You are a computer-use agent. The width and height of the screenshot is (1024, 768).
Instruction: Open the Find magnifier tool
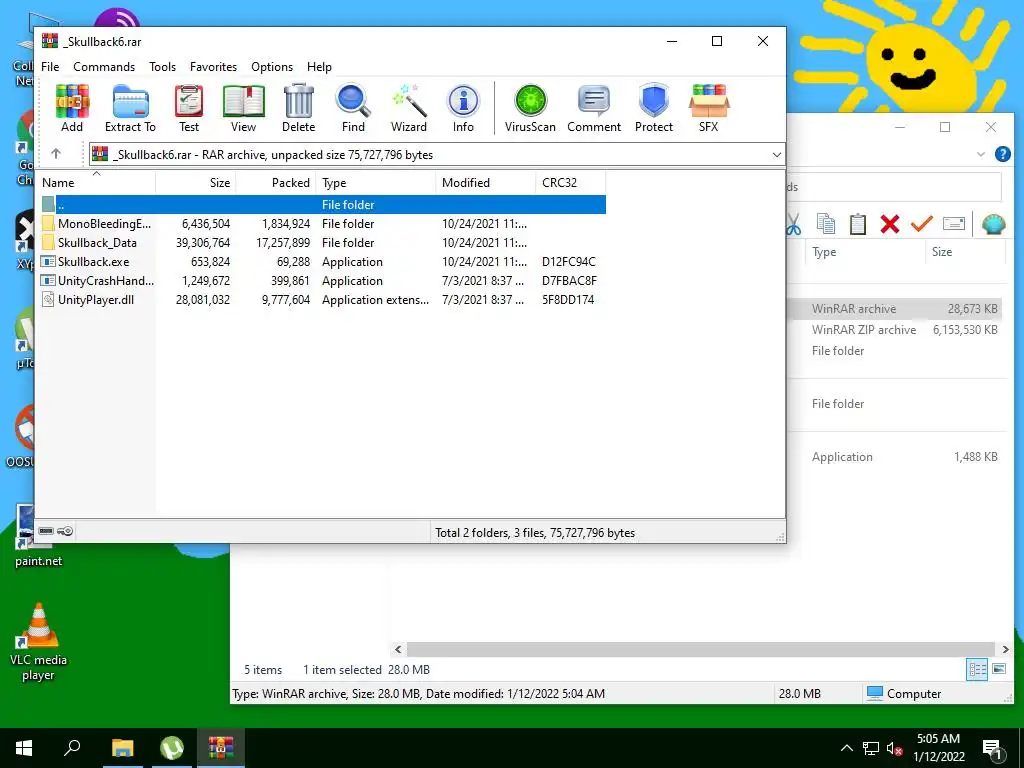(353, 108)
